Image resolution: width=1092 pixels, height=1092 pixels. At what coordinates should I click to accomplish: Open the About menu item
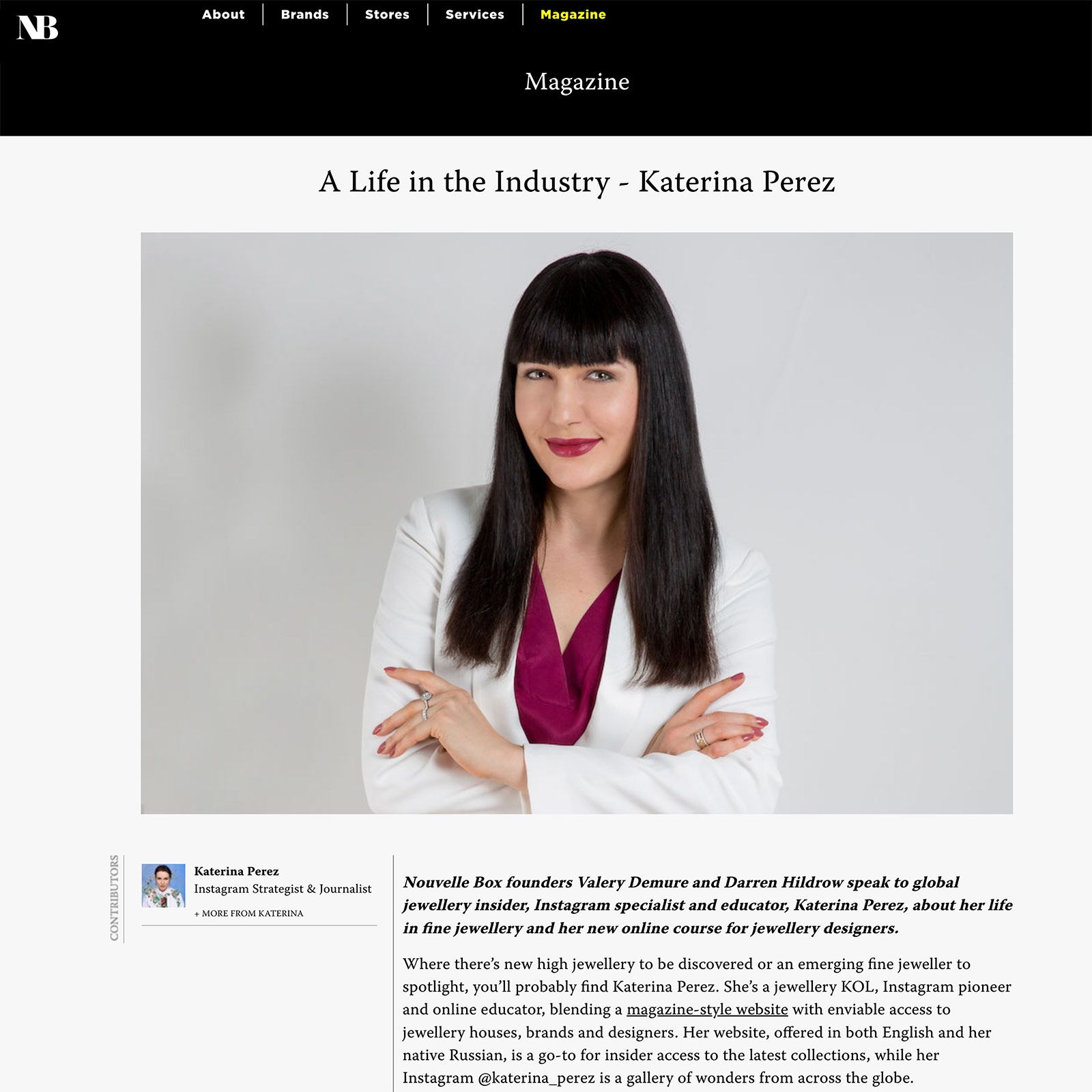click(x=223, y=14)
